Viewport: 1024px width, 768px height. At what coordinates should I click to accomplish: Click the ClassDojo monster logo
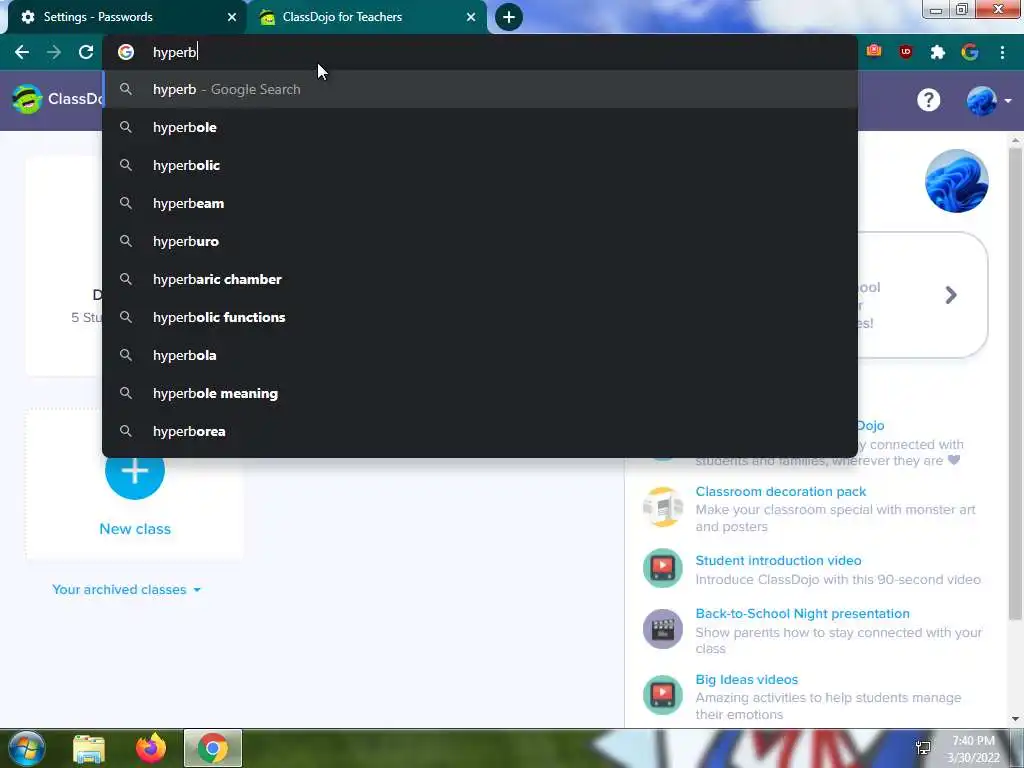(27, 99)
